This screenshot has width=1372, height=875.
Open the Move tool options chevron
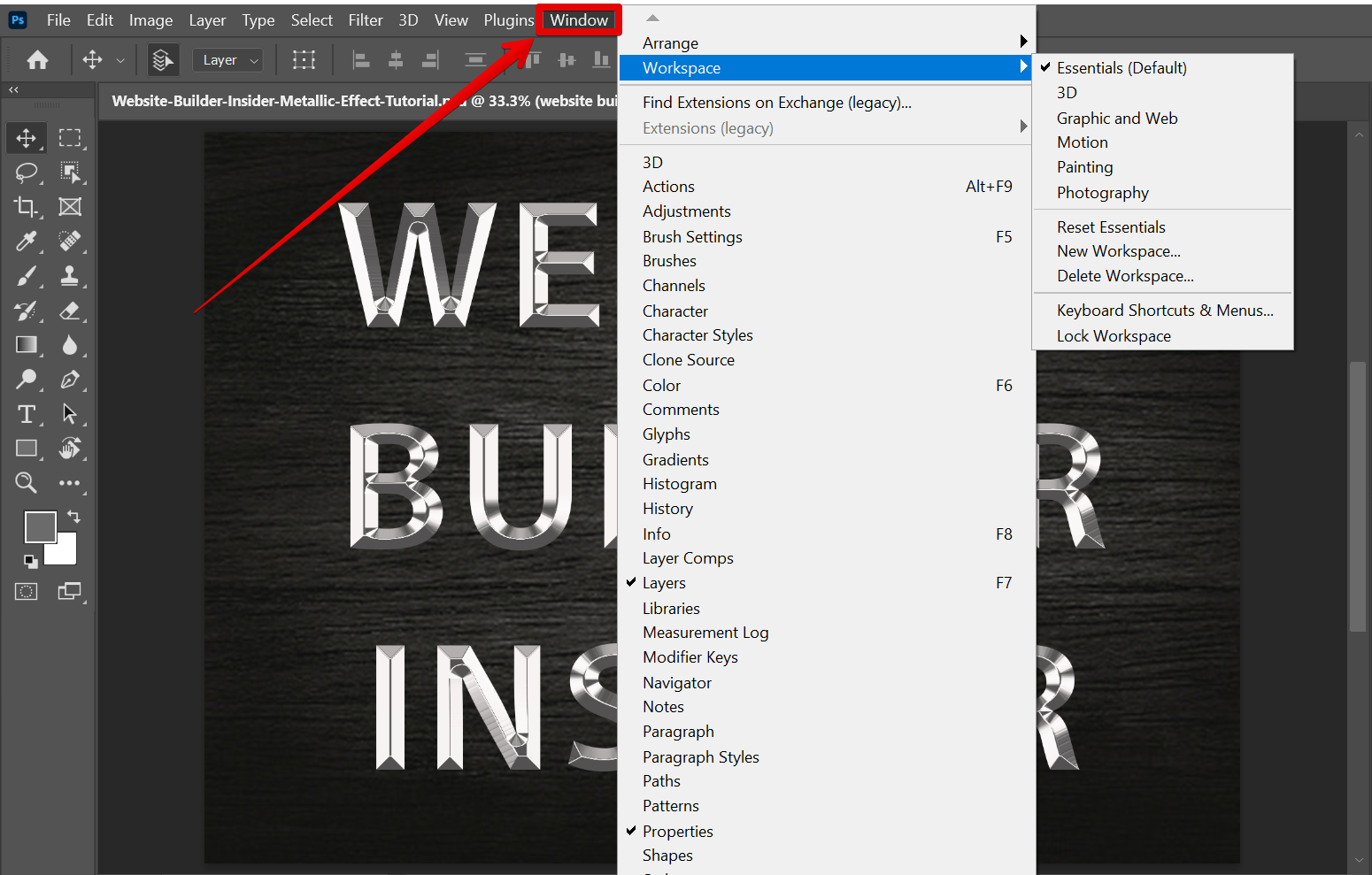[x=121, y=59]
